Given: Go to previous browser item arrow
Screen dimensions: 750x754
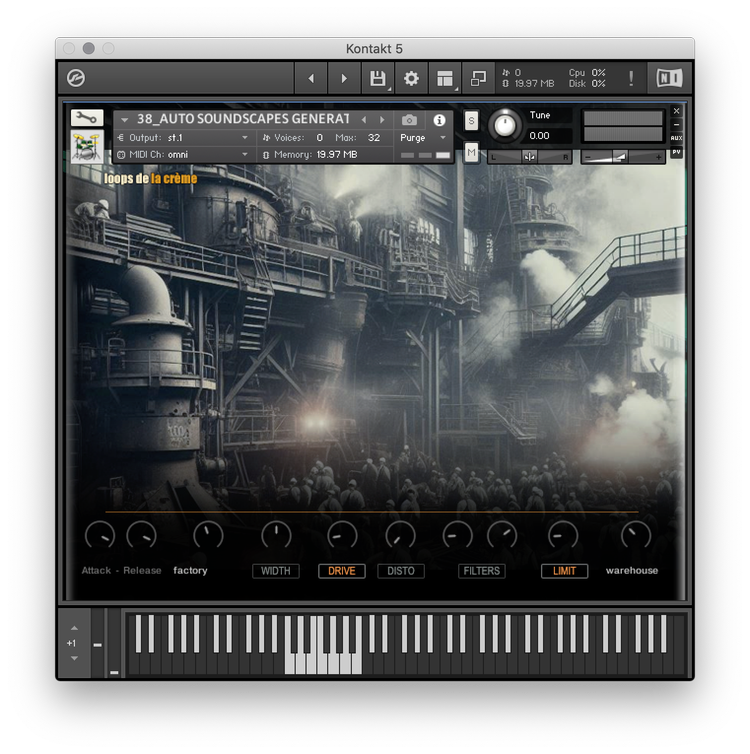Looking at the screenshot, I should click(x=311, y=78).
